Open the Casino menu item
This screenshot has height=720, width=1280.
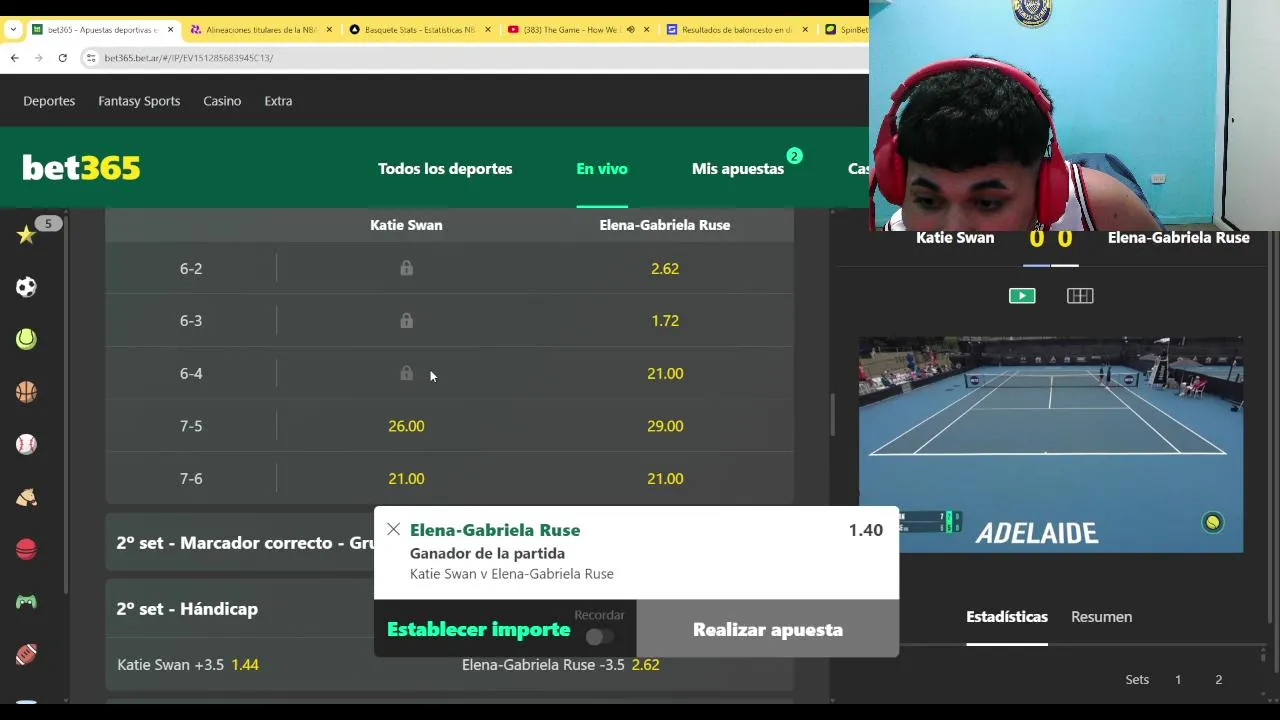coord(222,101)
